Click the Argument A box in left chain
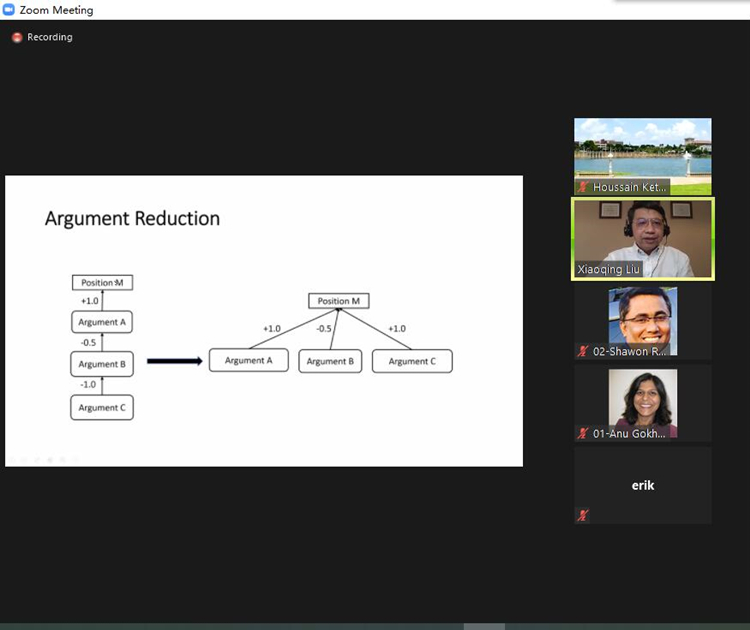750x630 pixels. coord(102,322)
